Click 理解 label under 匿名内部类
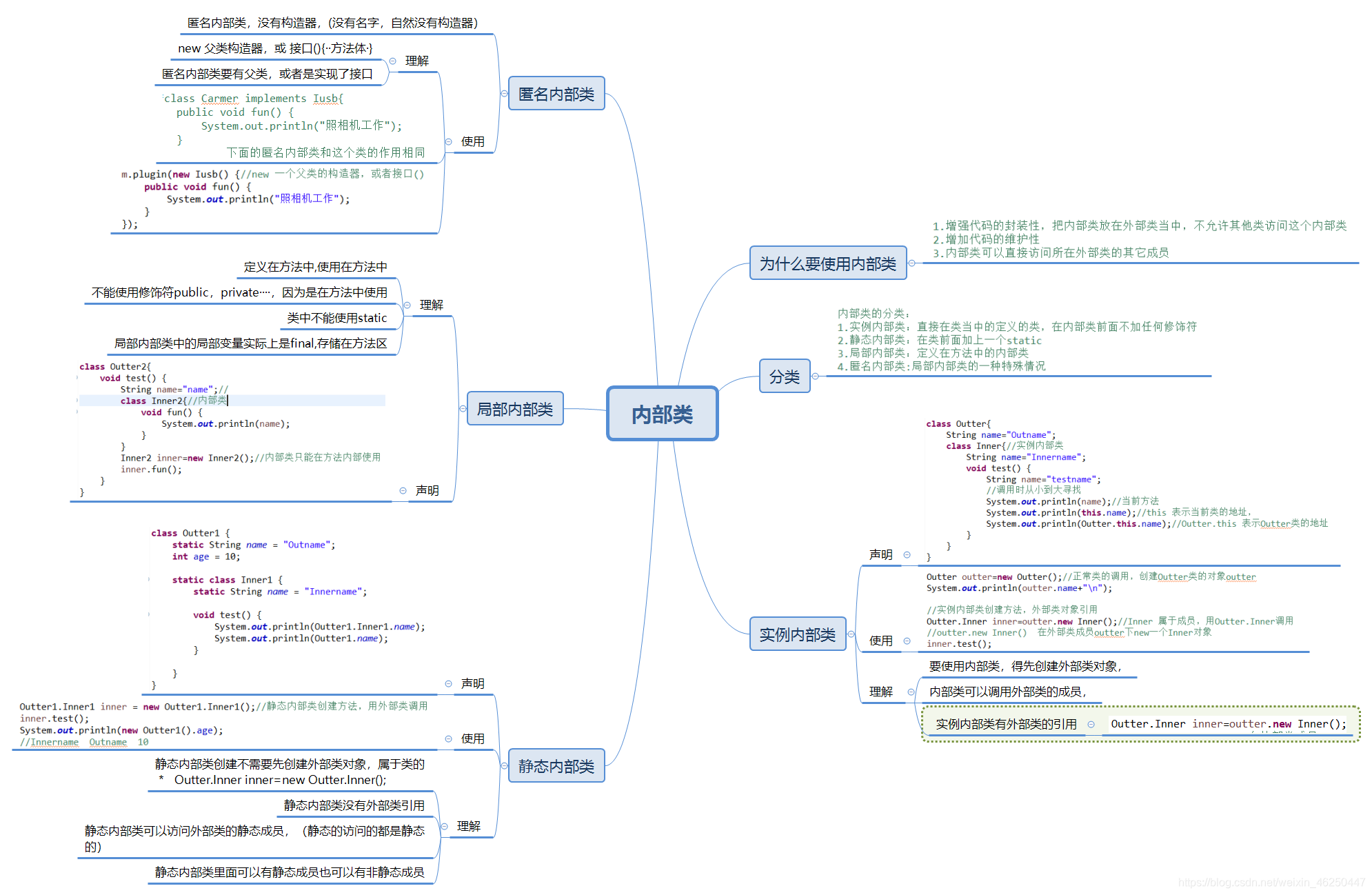The width and height of the screenshot is (1372, 895). (417, 61)
